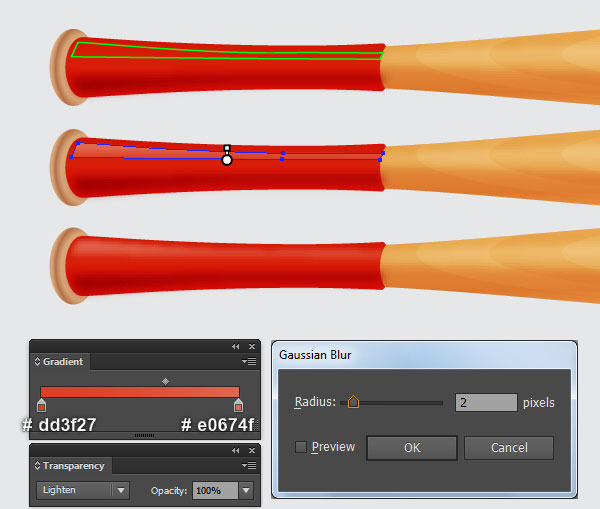Select the Transparency panel tab
This screenshot has height=509, width=600.
(73, 466)
